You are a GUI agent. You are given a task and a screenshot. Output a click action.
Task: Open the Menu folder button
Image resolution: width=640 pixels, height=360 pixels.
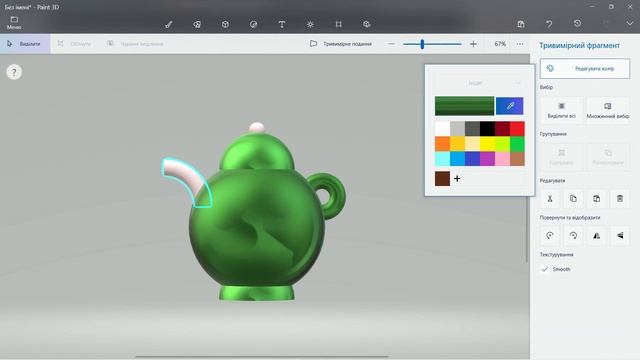click(x=14, y=22)
